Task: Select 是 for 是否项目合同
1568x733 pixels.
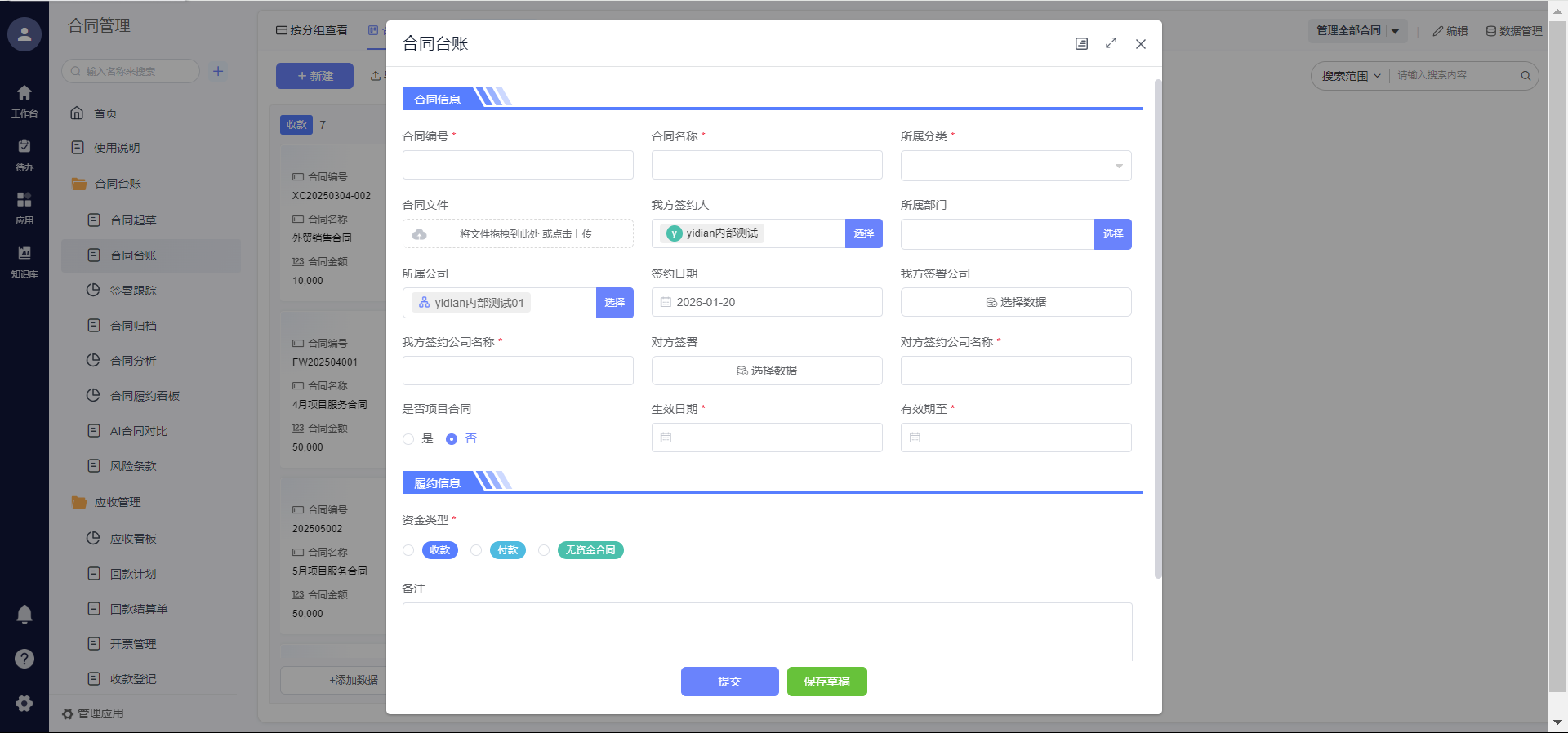Action: [408, 439]
